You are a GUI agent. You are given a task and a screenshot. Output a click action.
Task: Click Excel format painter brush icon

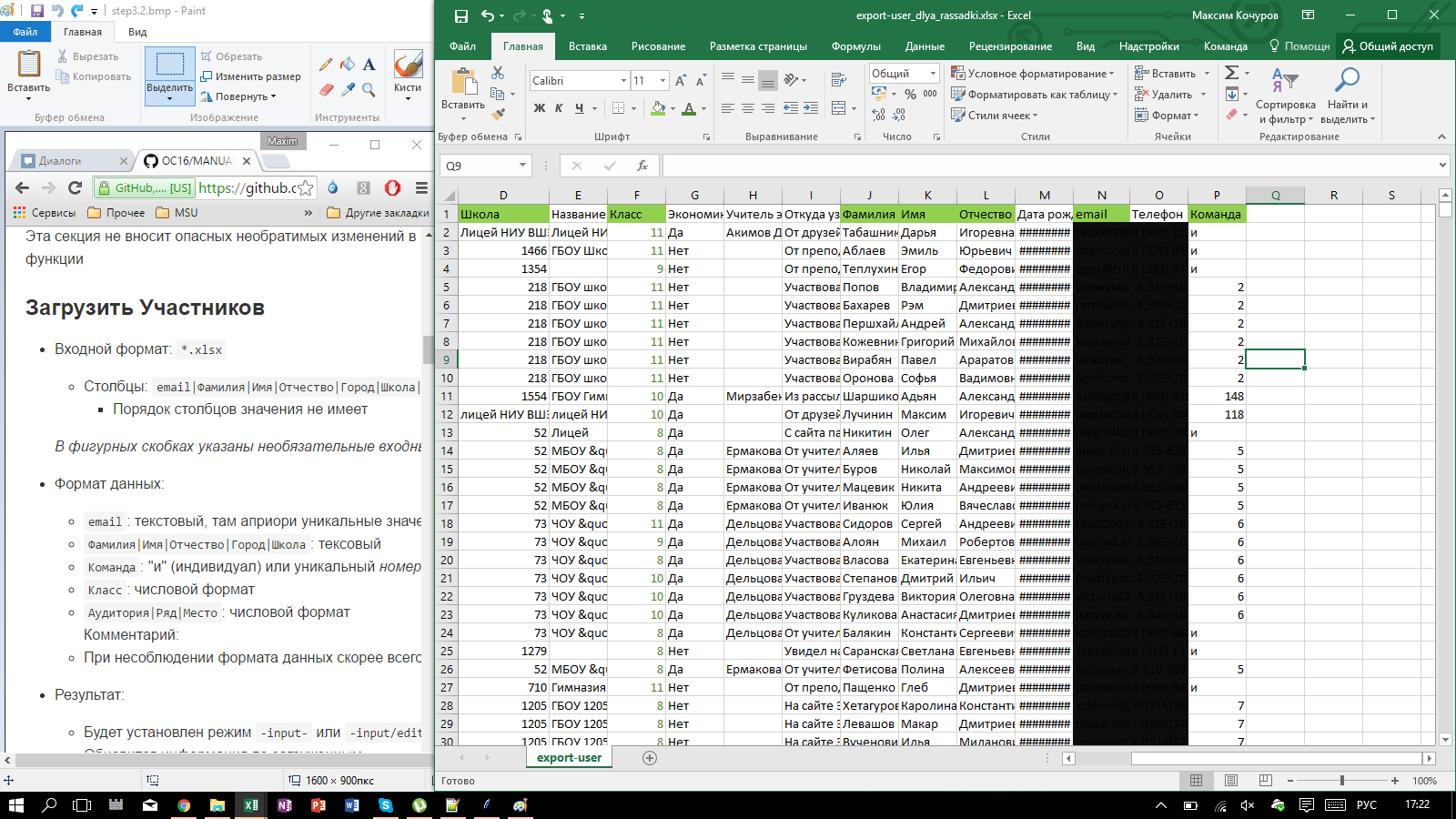point(497,114)
